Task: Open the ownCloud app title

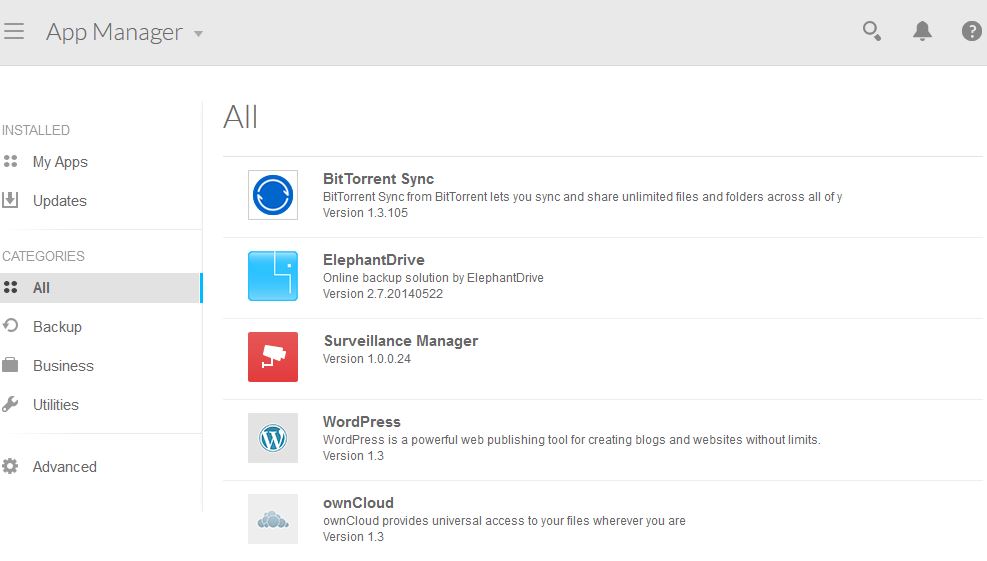Action: (358, 503)
